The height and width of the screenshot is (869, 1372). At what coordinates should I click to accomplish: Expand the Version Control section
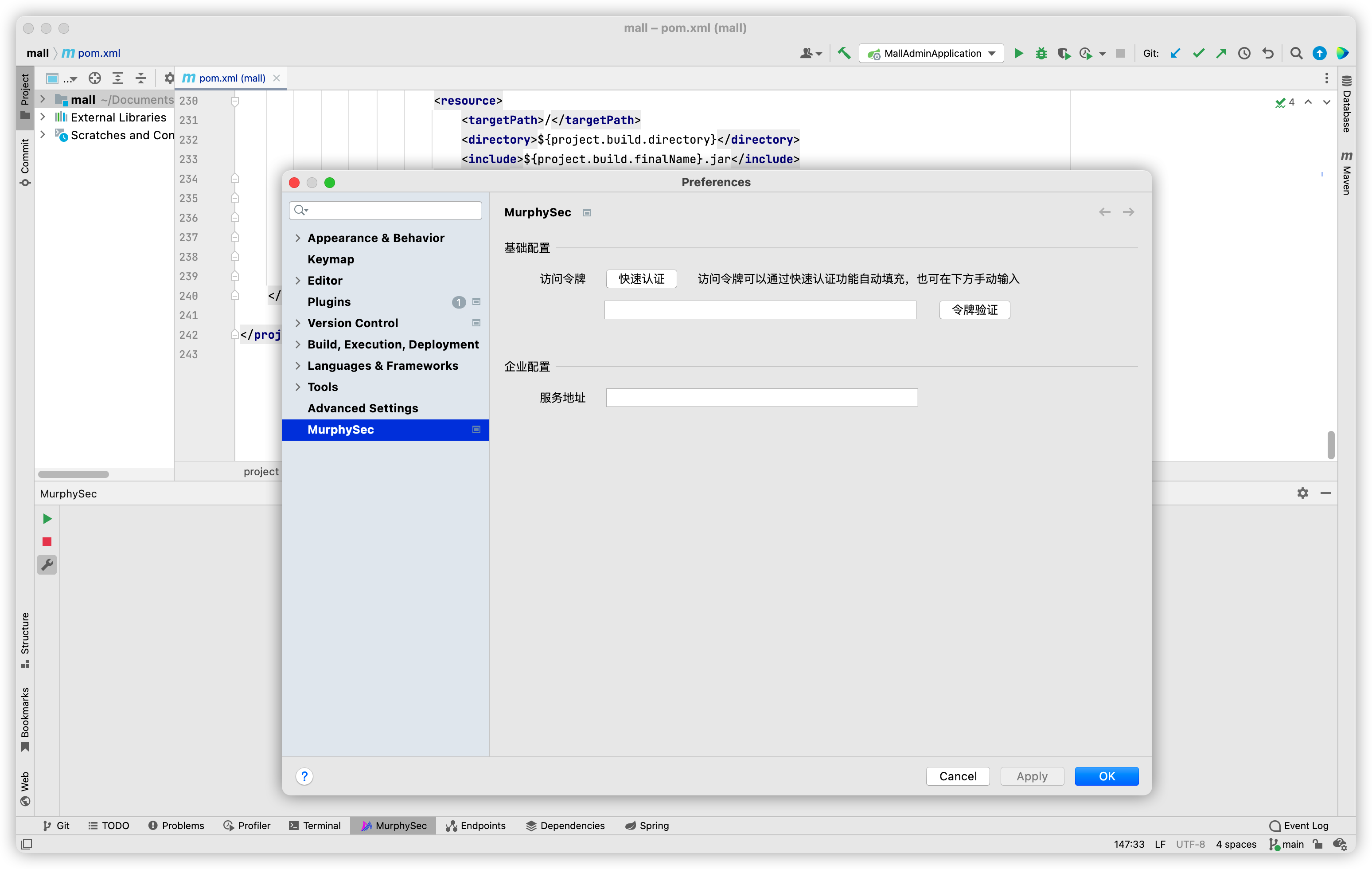298,323
